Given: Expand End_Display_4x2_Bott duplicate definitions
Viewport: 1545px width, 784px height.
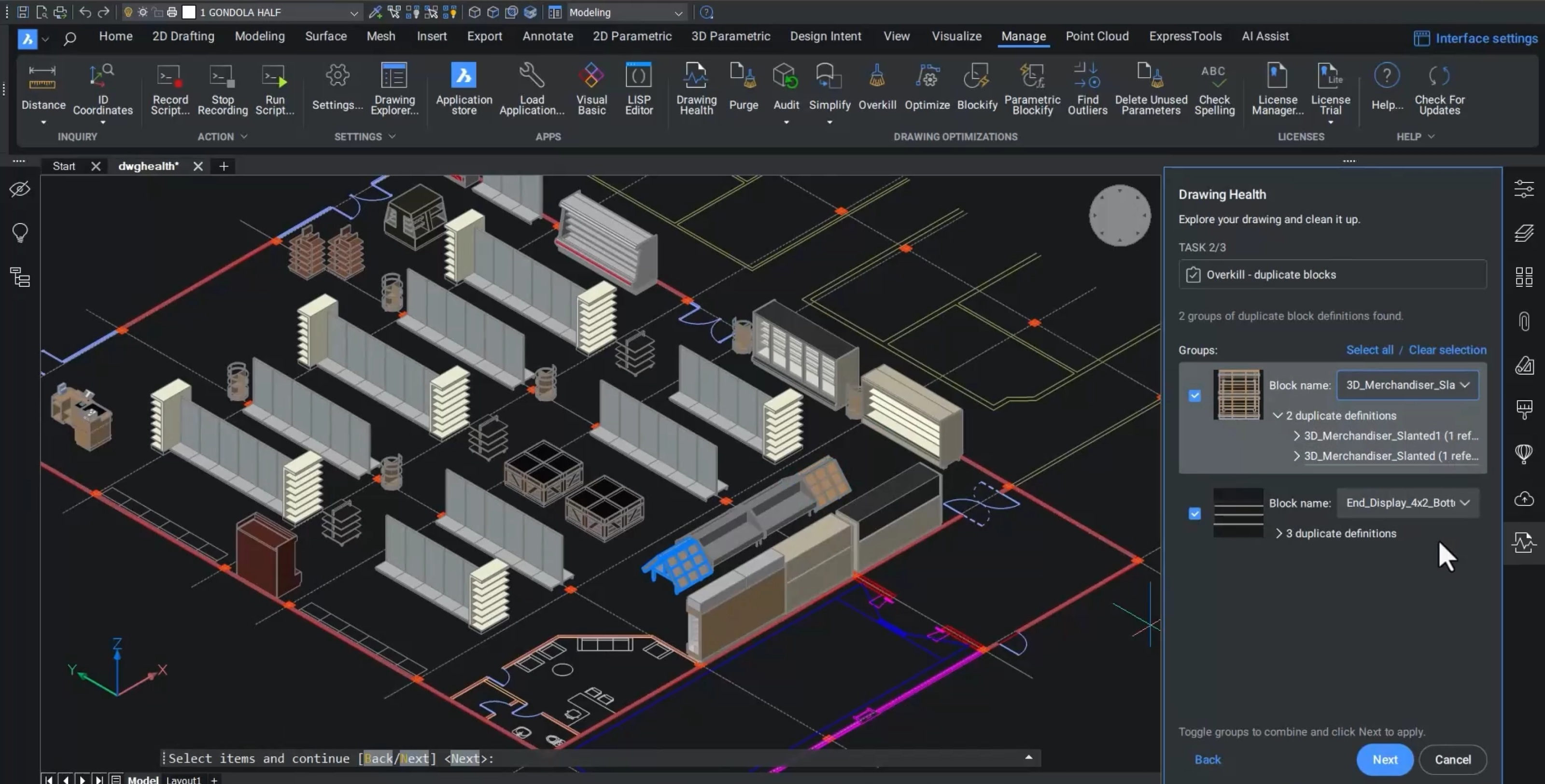Looking at the screenshot, I should coord(1279,533).
